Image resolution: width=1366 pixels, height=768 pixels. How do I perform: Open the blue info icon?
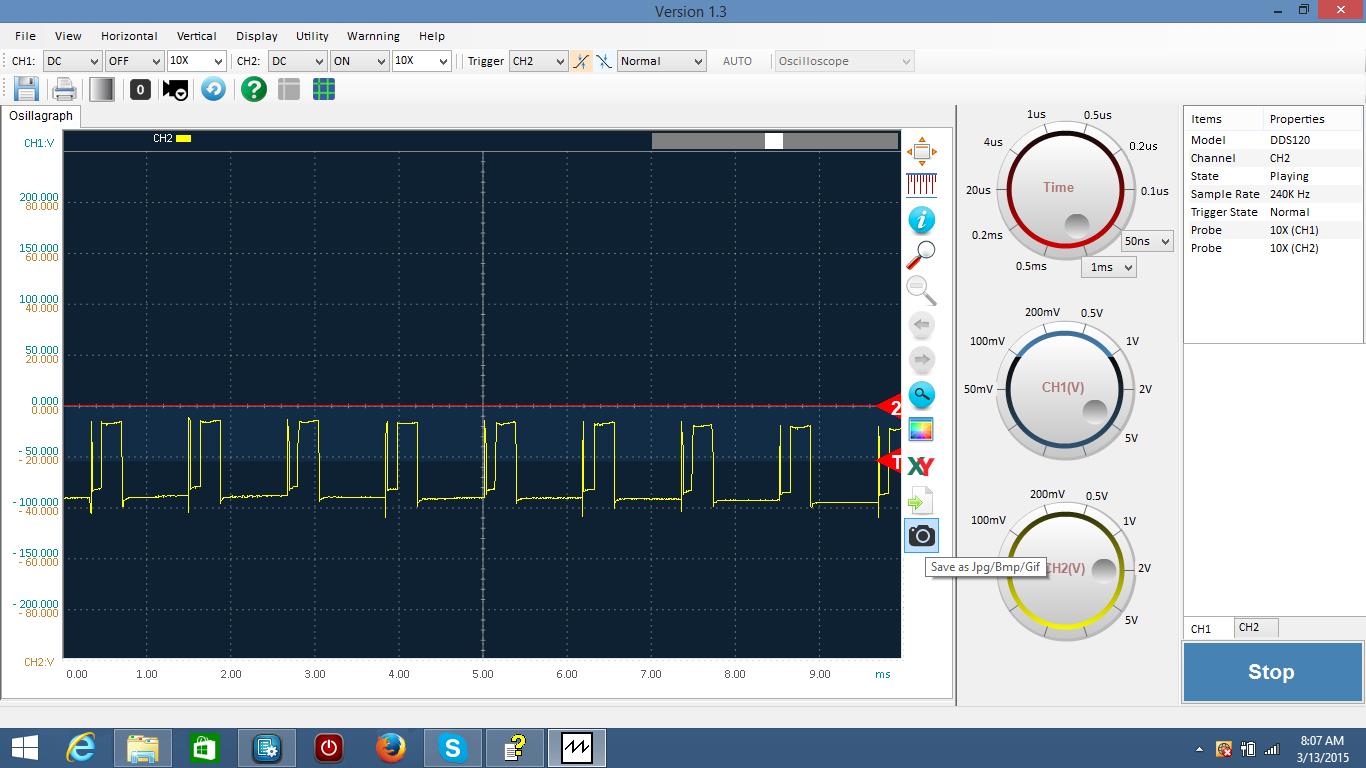921,220
